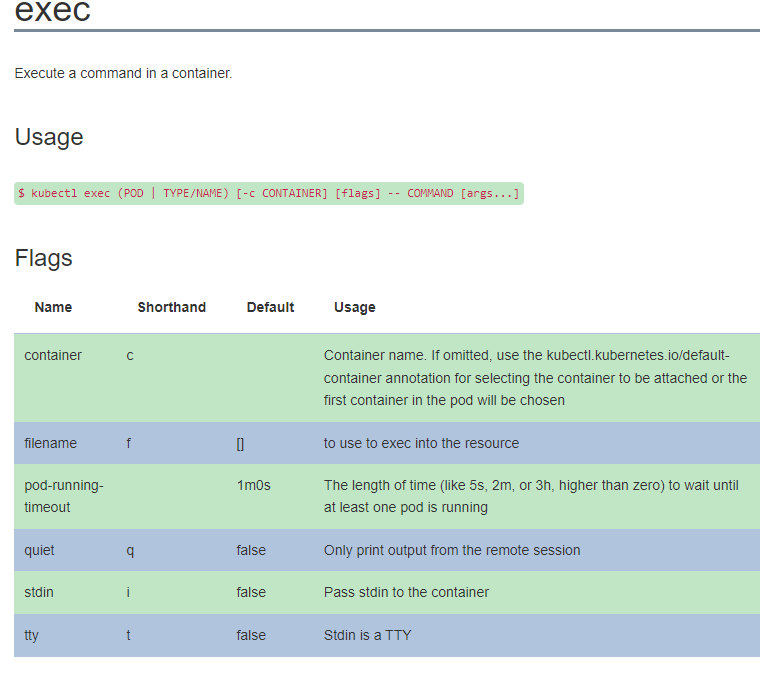771x689 pixels.
Task: Click the Usage column header in the table
Action: point(354,307)
